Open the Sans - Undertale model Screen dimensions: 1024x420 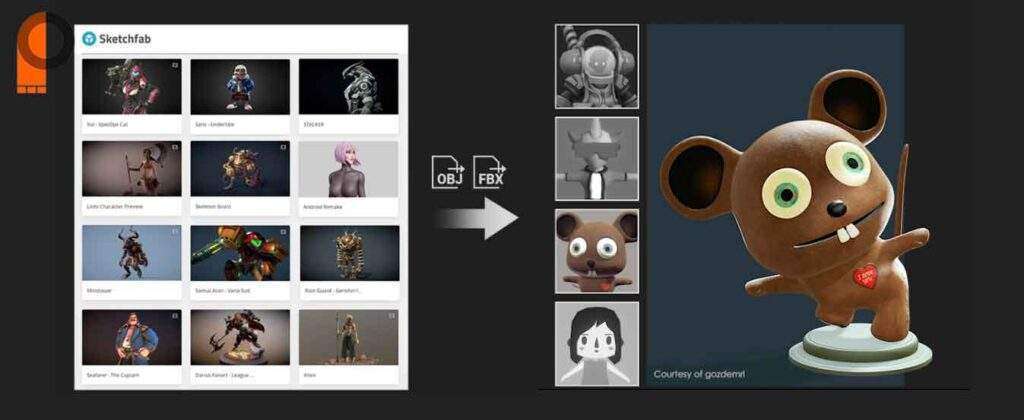240,87
